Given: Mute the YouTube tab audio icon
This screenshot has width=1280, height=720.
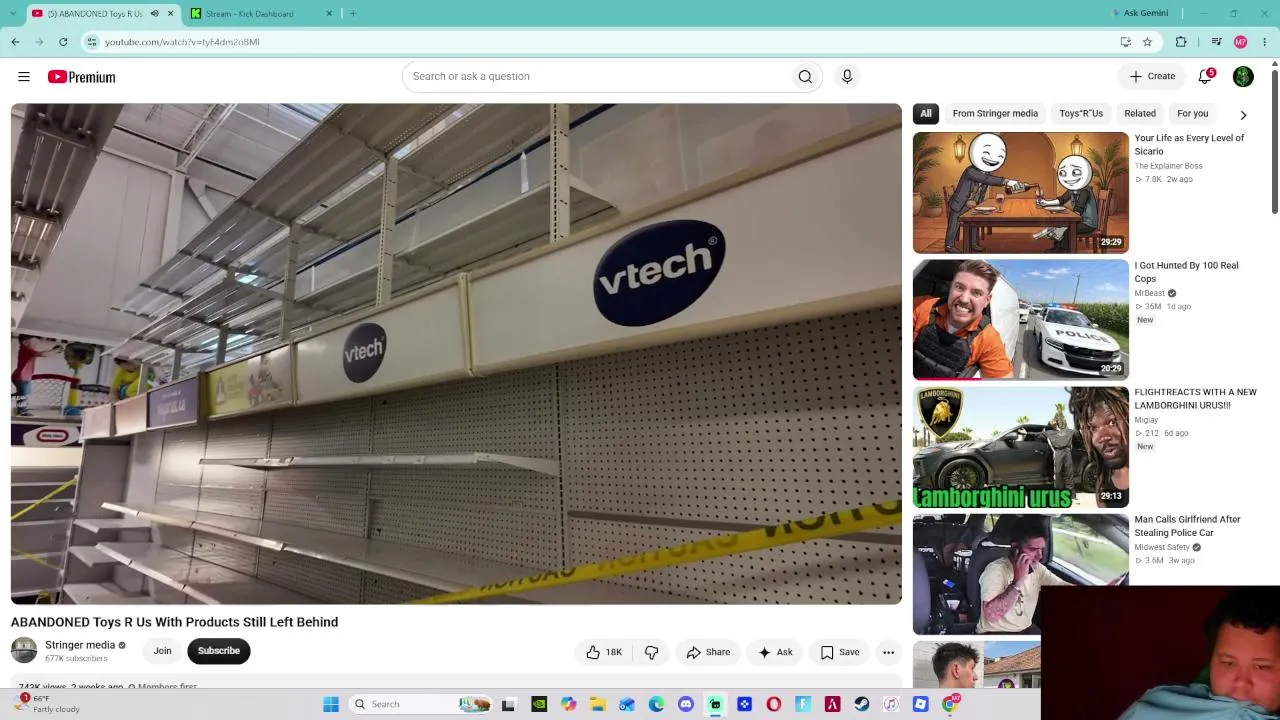Looking at the screenshot, I should tap(154, 13).
